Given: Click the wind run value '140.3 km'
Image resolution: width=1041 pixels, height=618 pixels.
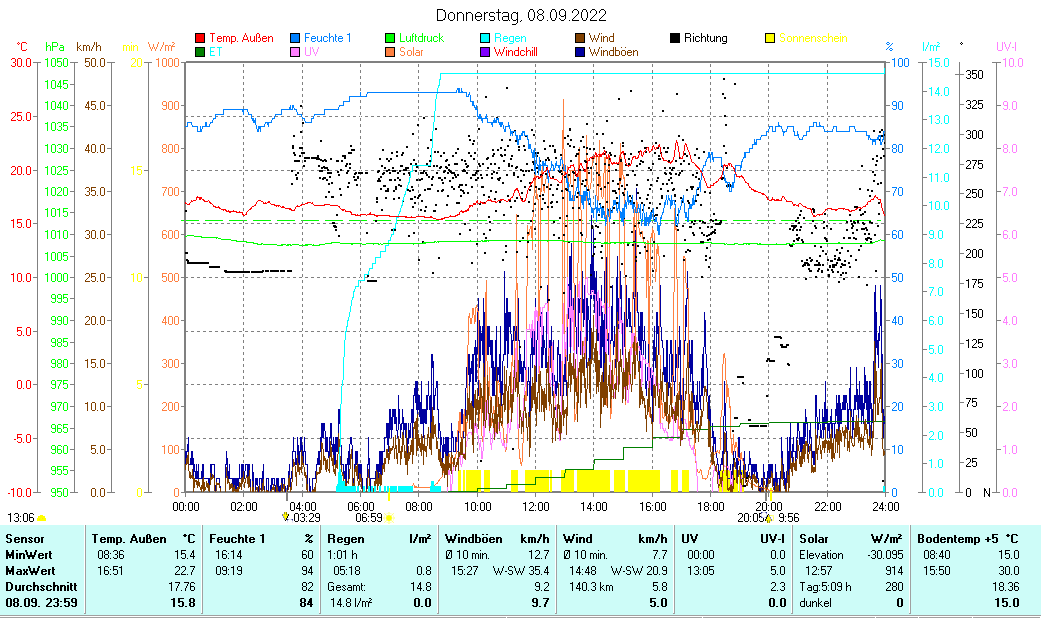Looking at the screenshot, I should pyautogui.click(x=591, y=587).
